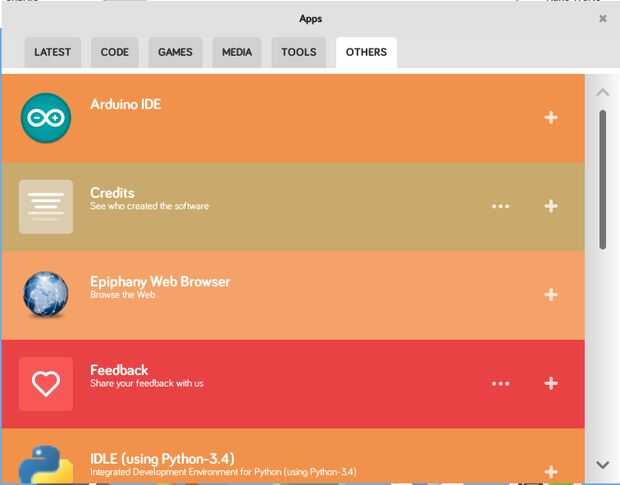Open the Arduino IDE app icon

tap(46, 118)
